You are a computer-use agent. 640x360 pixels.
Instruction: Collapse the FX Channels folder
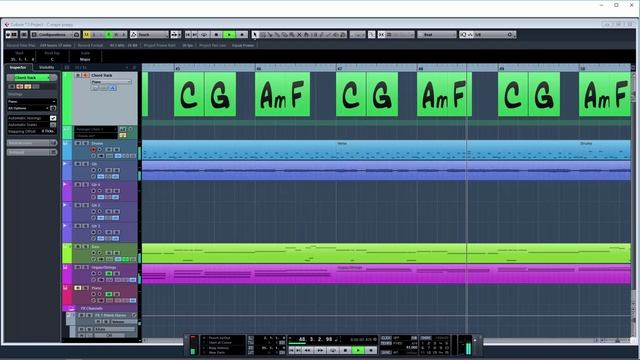71,309
